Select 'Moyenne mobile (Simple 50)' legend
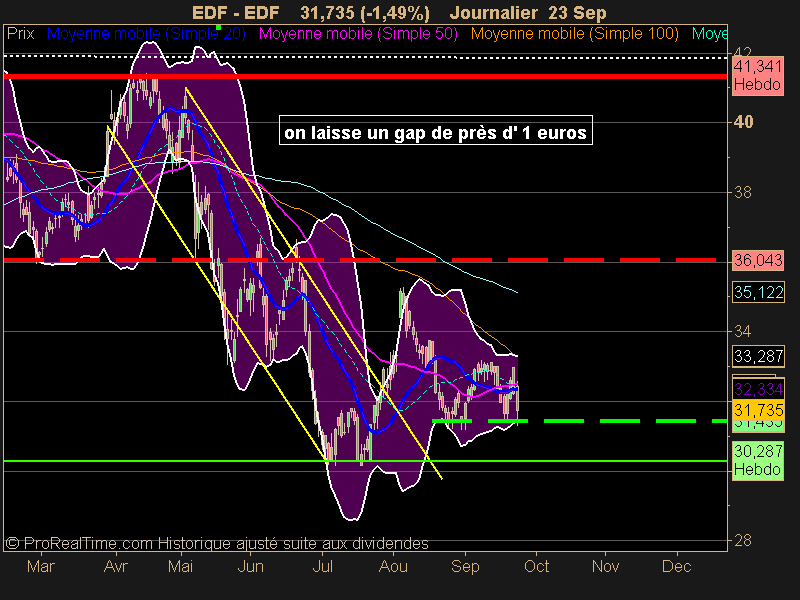Image resolution: width=800 pixels, height=600 pixels. coord(358,34)
